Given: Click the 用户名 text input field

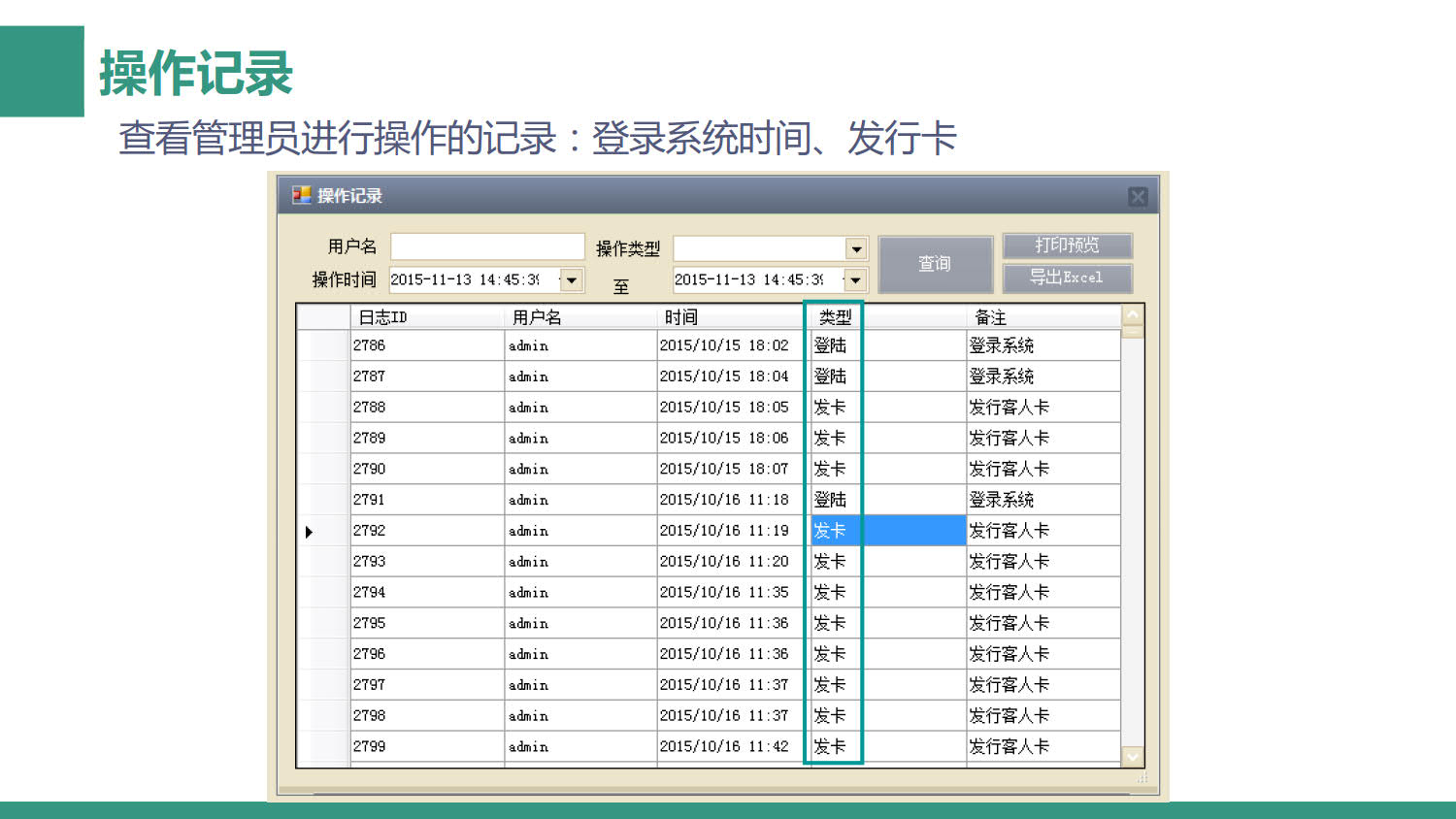Looking at the screenshot, I should [487, 246].
